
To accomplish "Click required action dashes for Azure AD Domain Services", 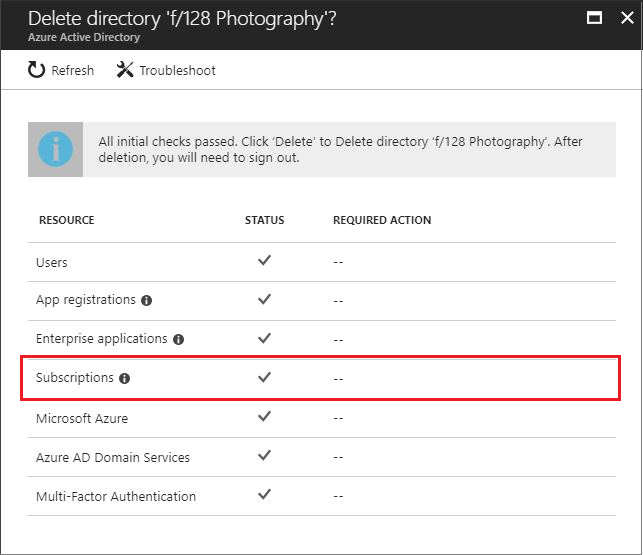I will click(x=338, y=458).
